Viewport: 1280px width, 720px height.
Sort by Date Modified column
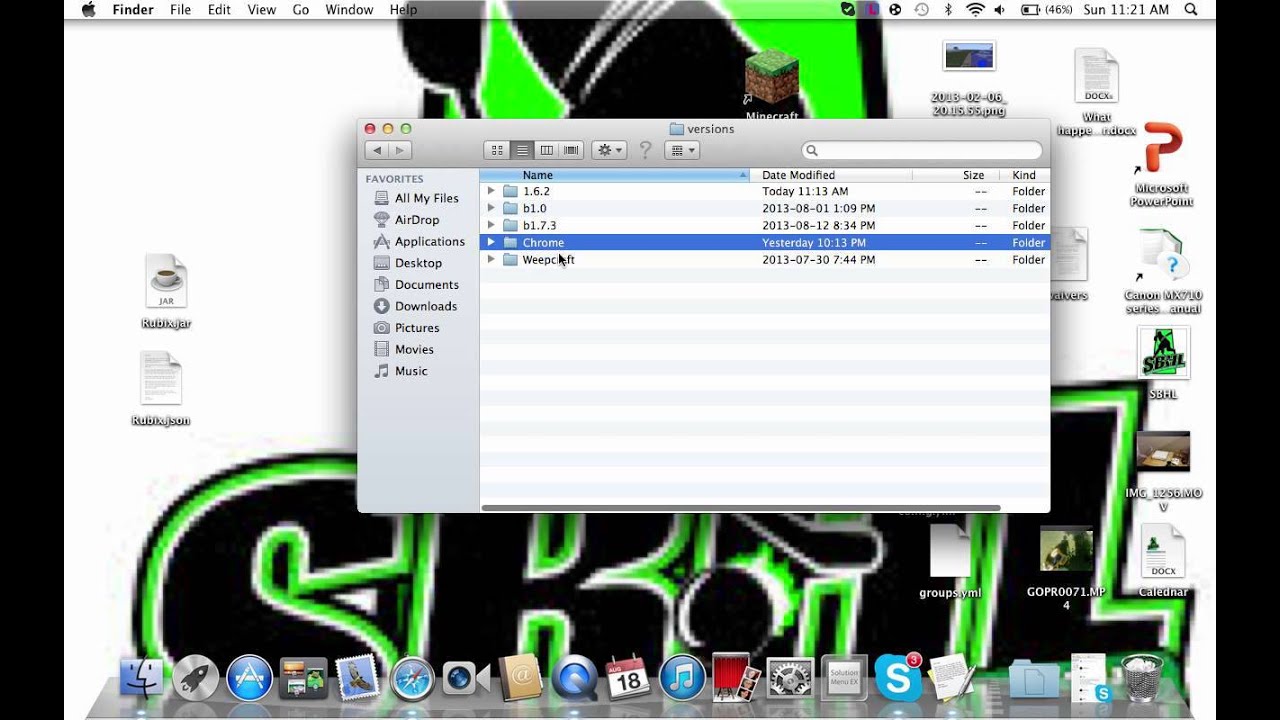830,175
